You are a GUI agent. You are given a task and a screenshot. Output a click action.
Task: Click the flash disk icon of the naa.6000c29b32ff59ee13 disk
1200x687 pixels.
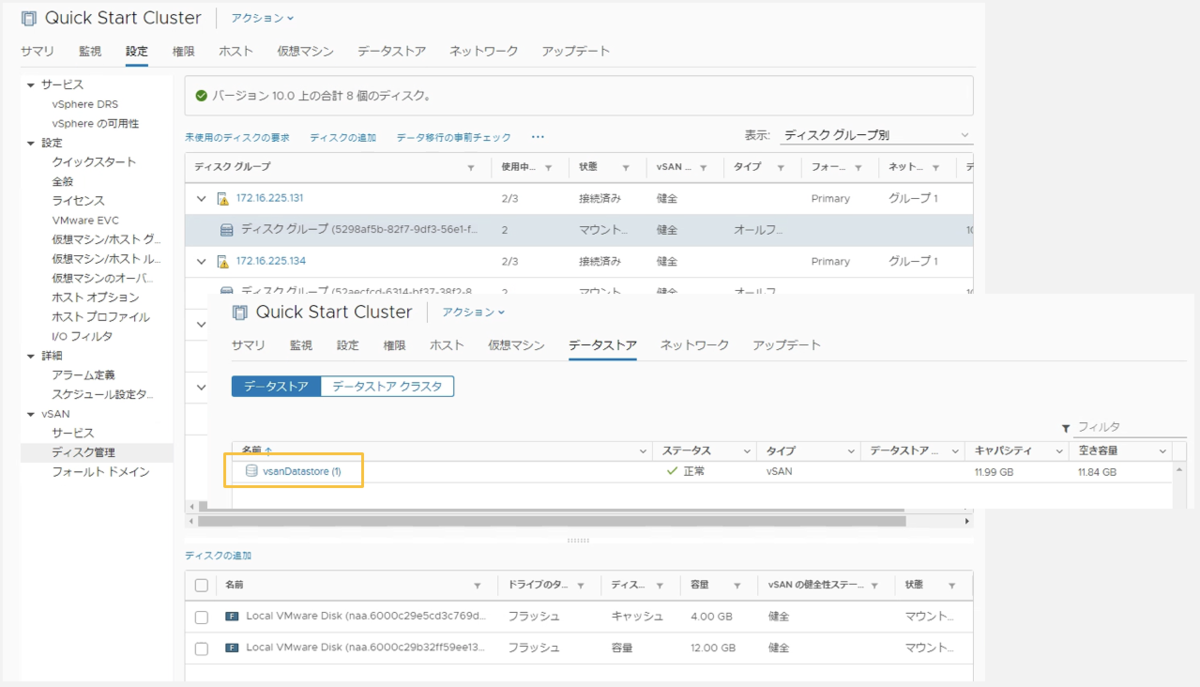[232, 648]
